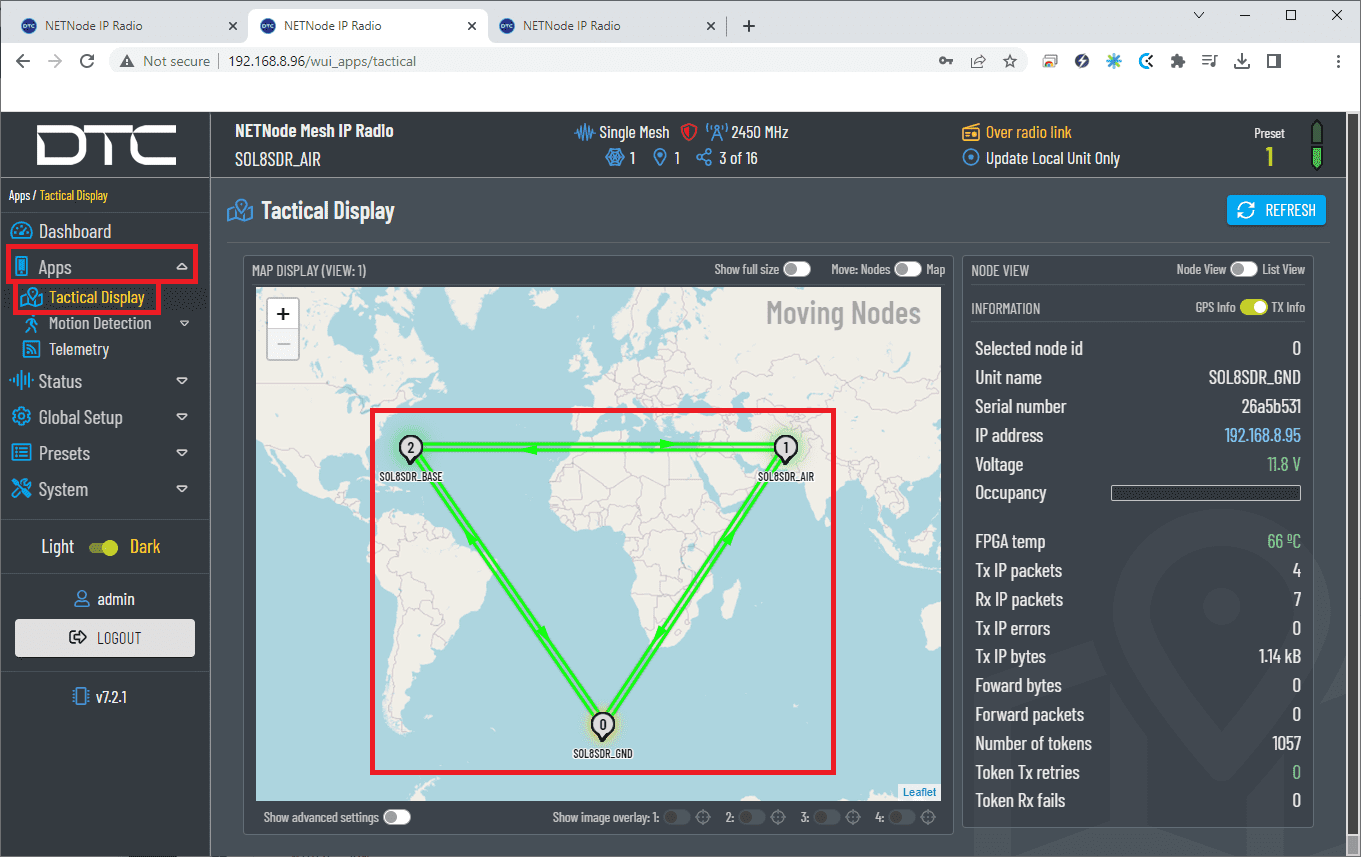Image resolution: width=1361 pixels, height=857 pixels.
Task: Enable Show advanced settings toggle
Action: tap(397, 817)
